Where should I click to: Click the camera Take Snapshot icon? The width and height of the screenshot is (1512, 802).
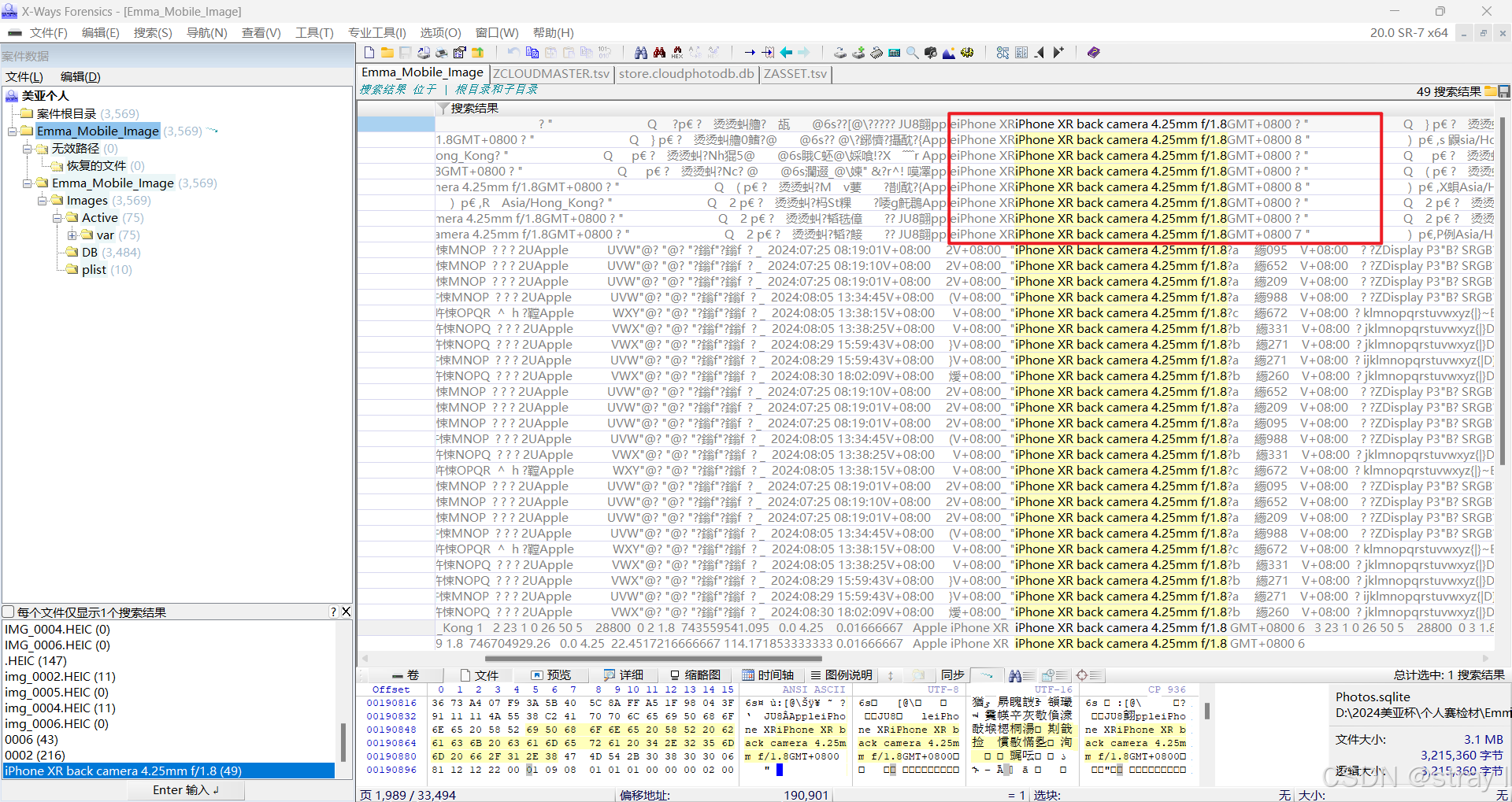click(931, 53)
